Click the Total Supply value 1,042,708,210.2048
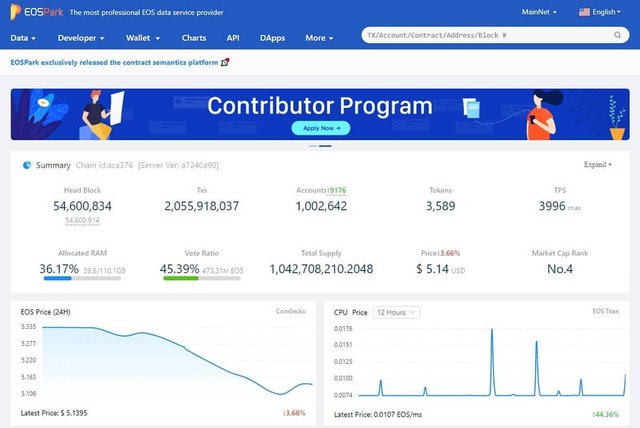 coord(321,269)
